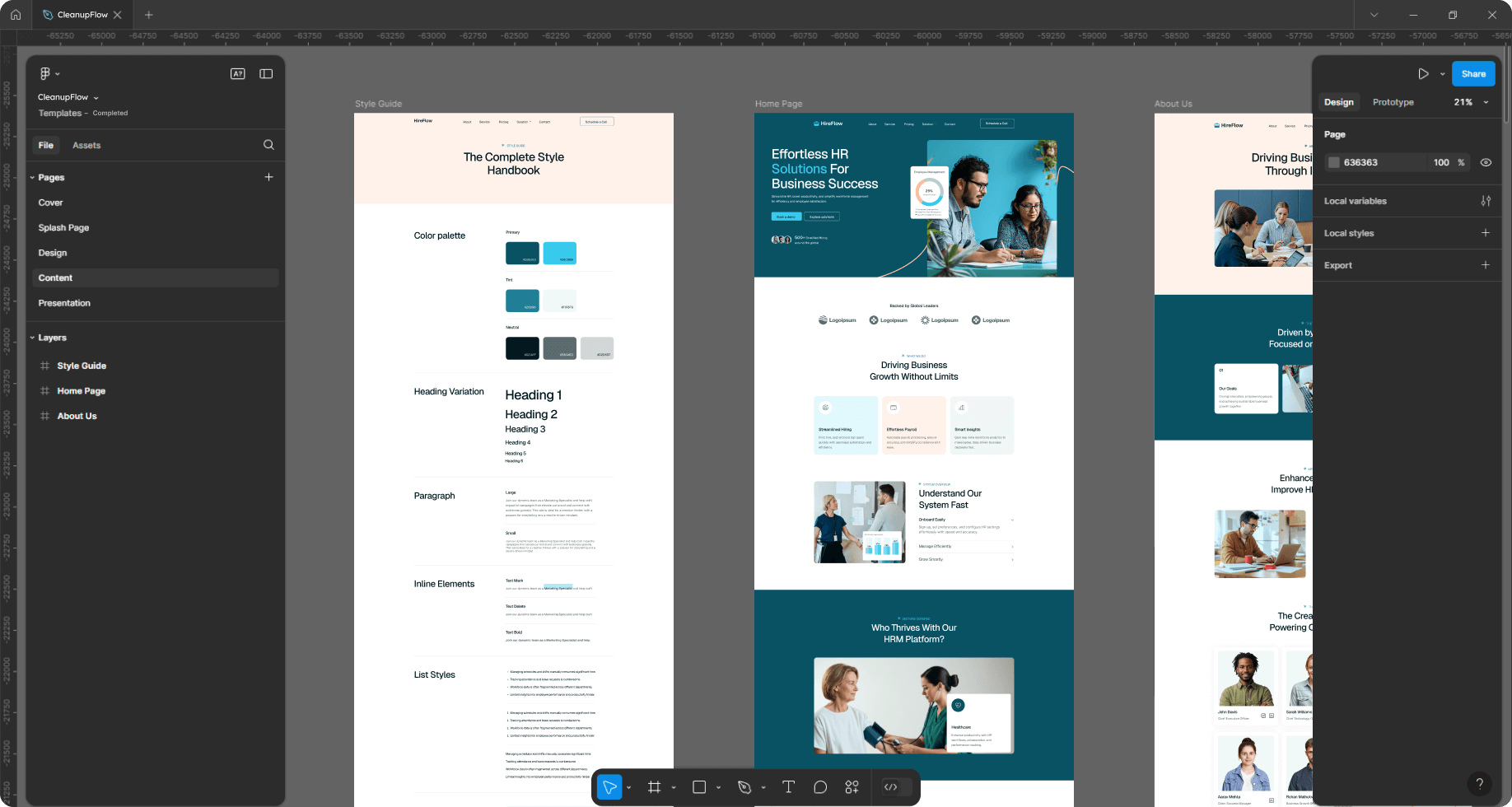Switch to the Assets tab
1512x807 pixels.
pos(86,145)
